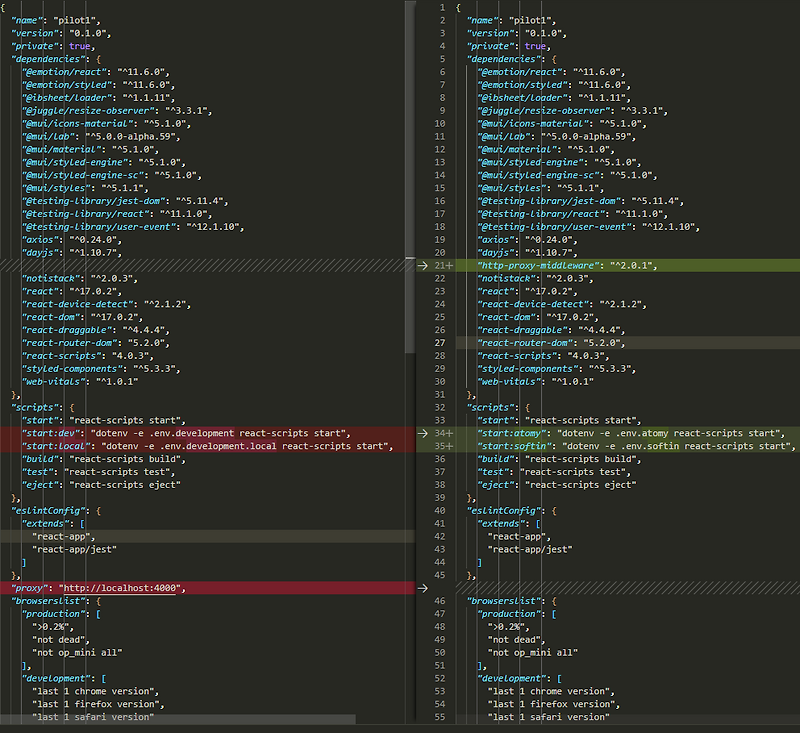This screenshot has width=800, height=733.
Task: Click line number 10 in the gutter
Action: [440, 123]
